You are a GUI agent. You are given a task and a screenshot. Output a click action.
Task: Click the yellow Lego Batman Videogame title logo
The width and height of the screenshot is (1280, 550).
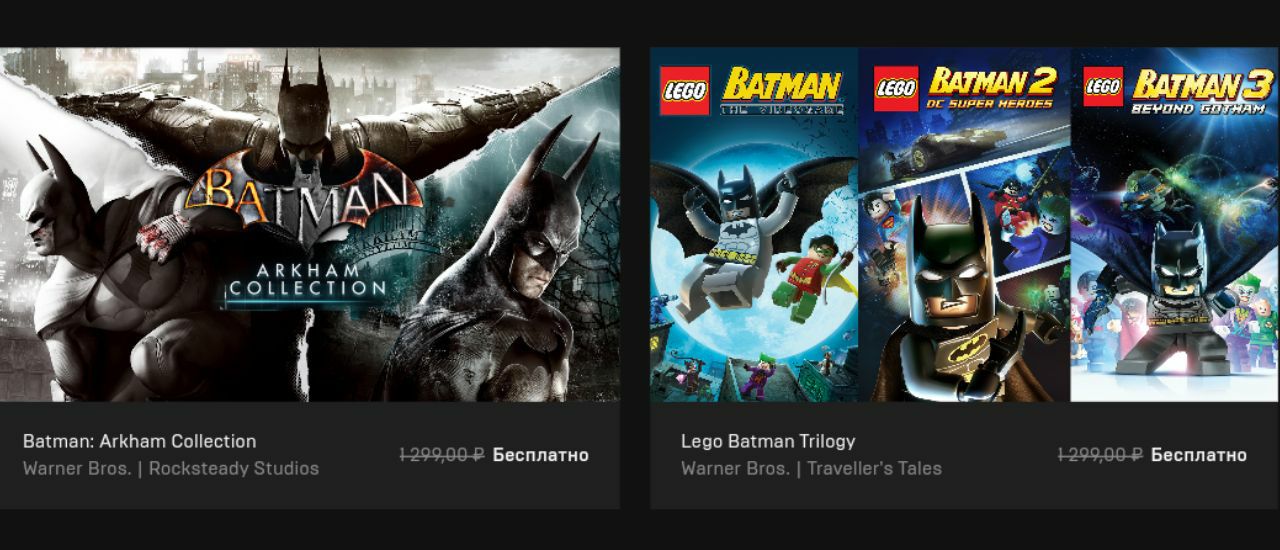[783, 90]
